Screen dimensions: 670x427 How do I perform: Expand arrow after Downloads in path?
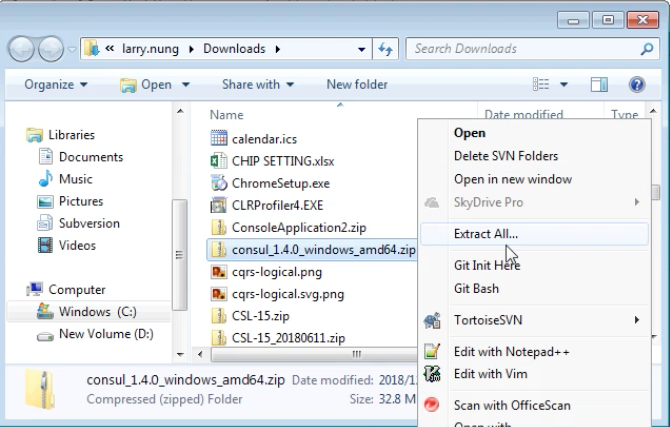click(x=278, y=49)
